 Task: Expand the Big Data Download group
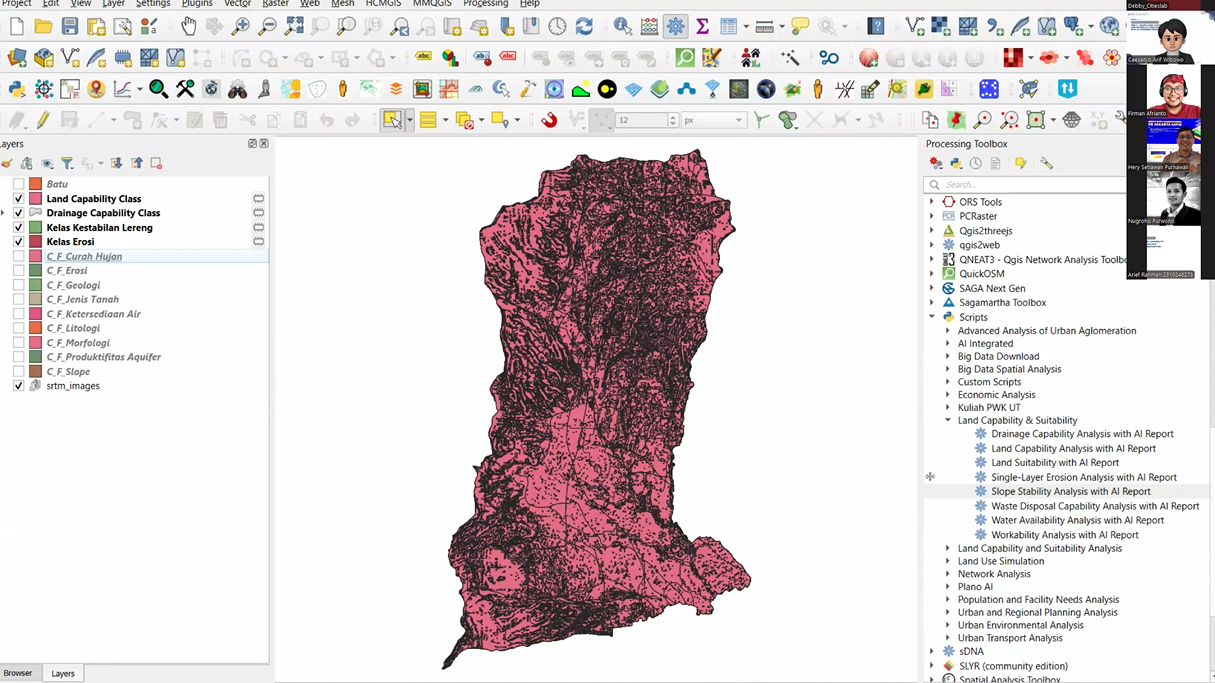tap(948, 356)
